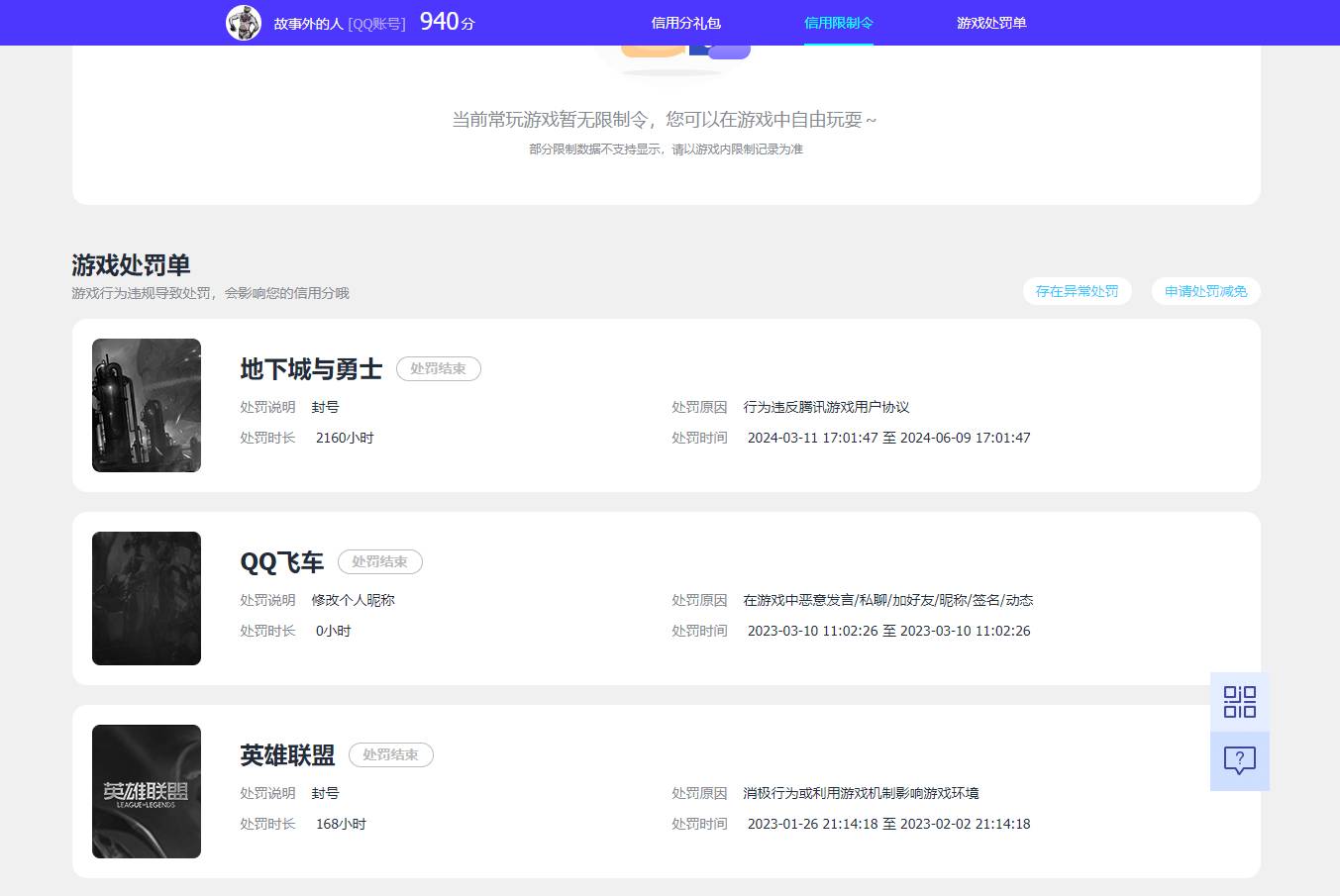
Task: Click the 处罚结束 tag beside 地下城与勇士
Action: coord(439,368)
